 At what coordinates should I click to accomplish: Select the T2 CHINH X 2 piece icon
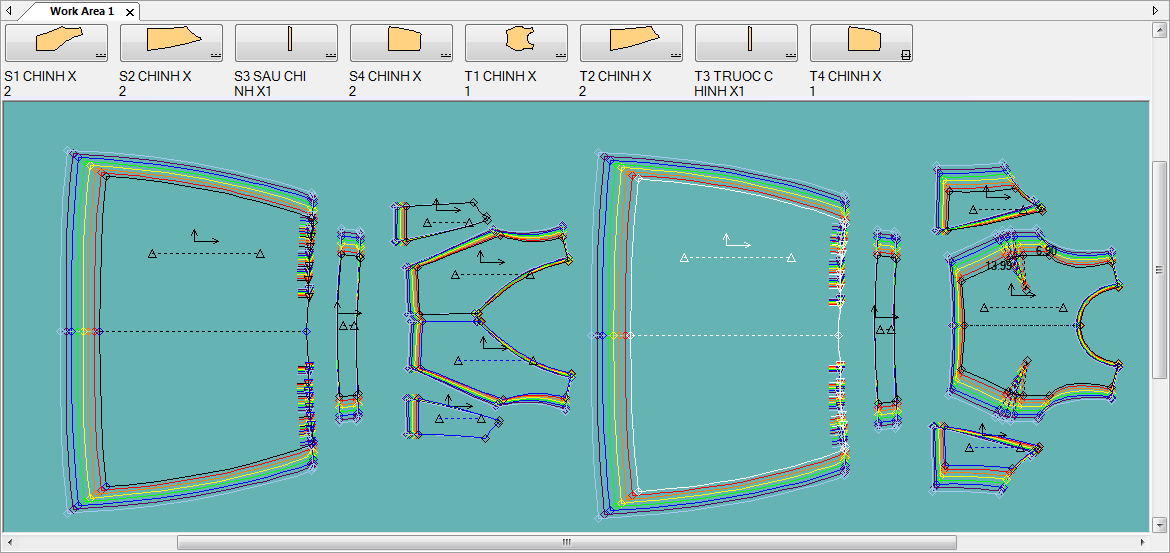[x=632, y=42]
